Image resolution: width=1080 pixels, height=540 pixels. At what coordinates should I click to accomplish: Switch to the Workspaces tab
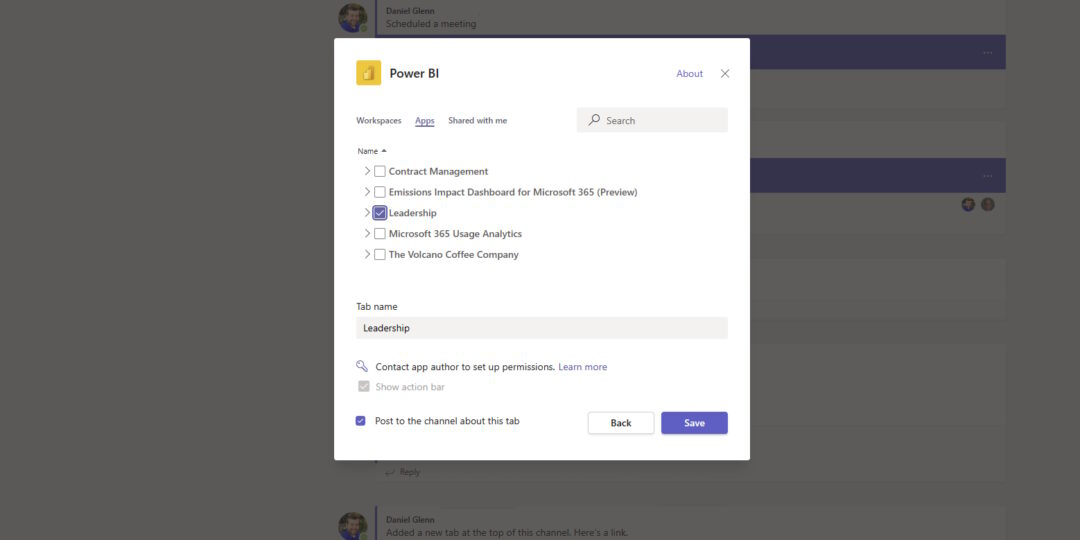378,121
